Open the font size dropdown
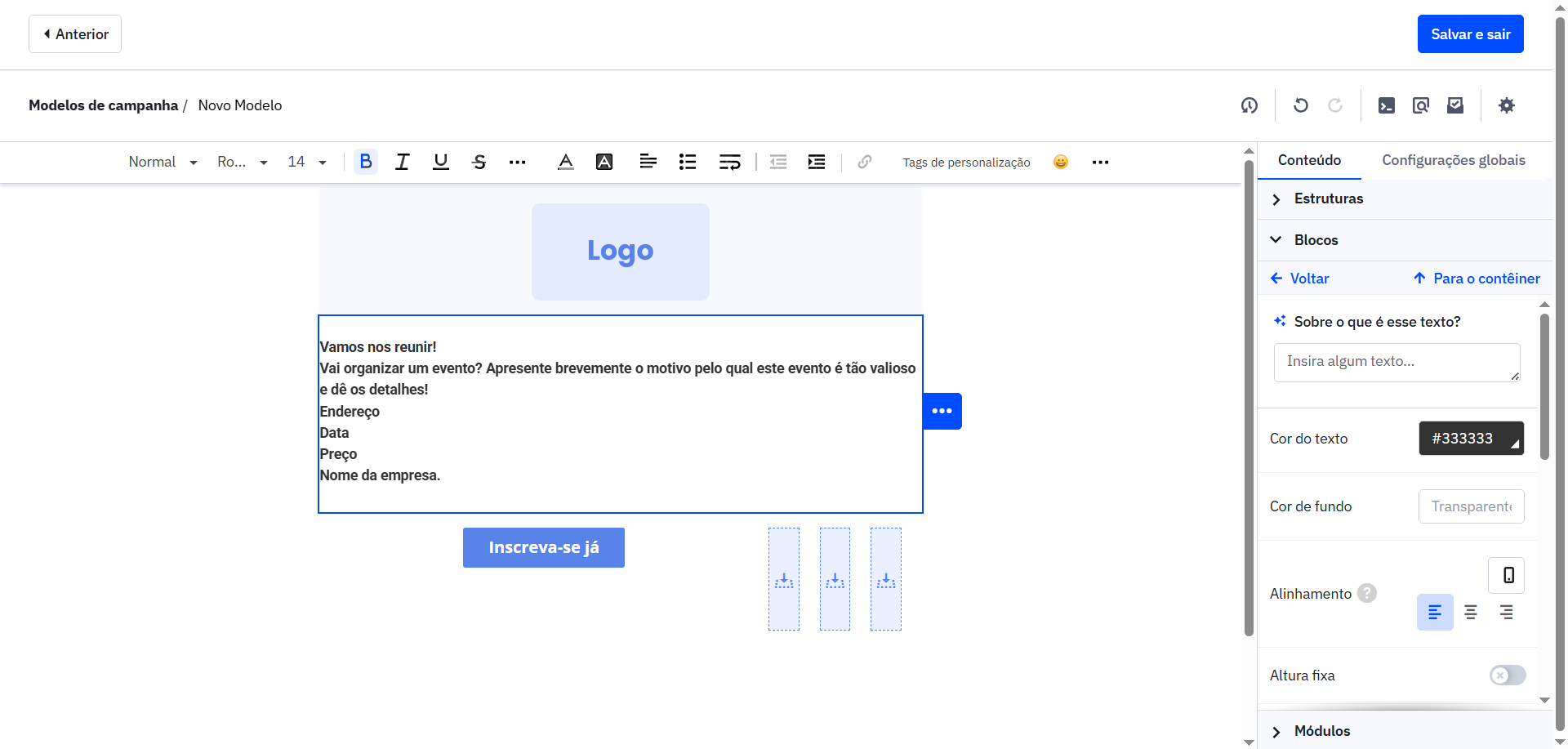The height and width of the screenshot is (749, 1568). click(306, 162)
